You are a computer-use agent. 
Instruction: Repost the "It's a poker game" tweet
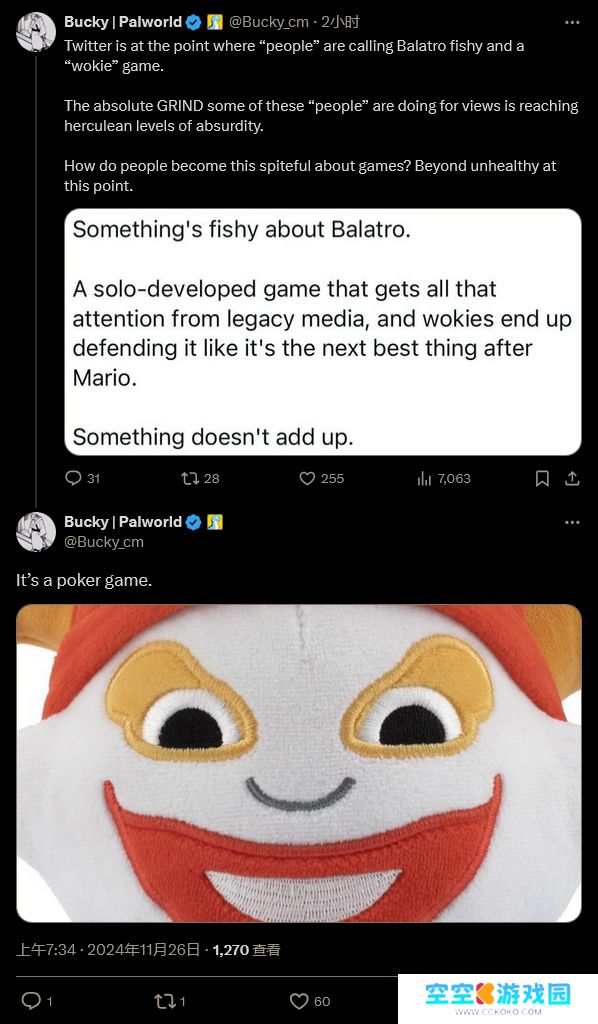click(163, 1000)
